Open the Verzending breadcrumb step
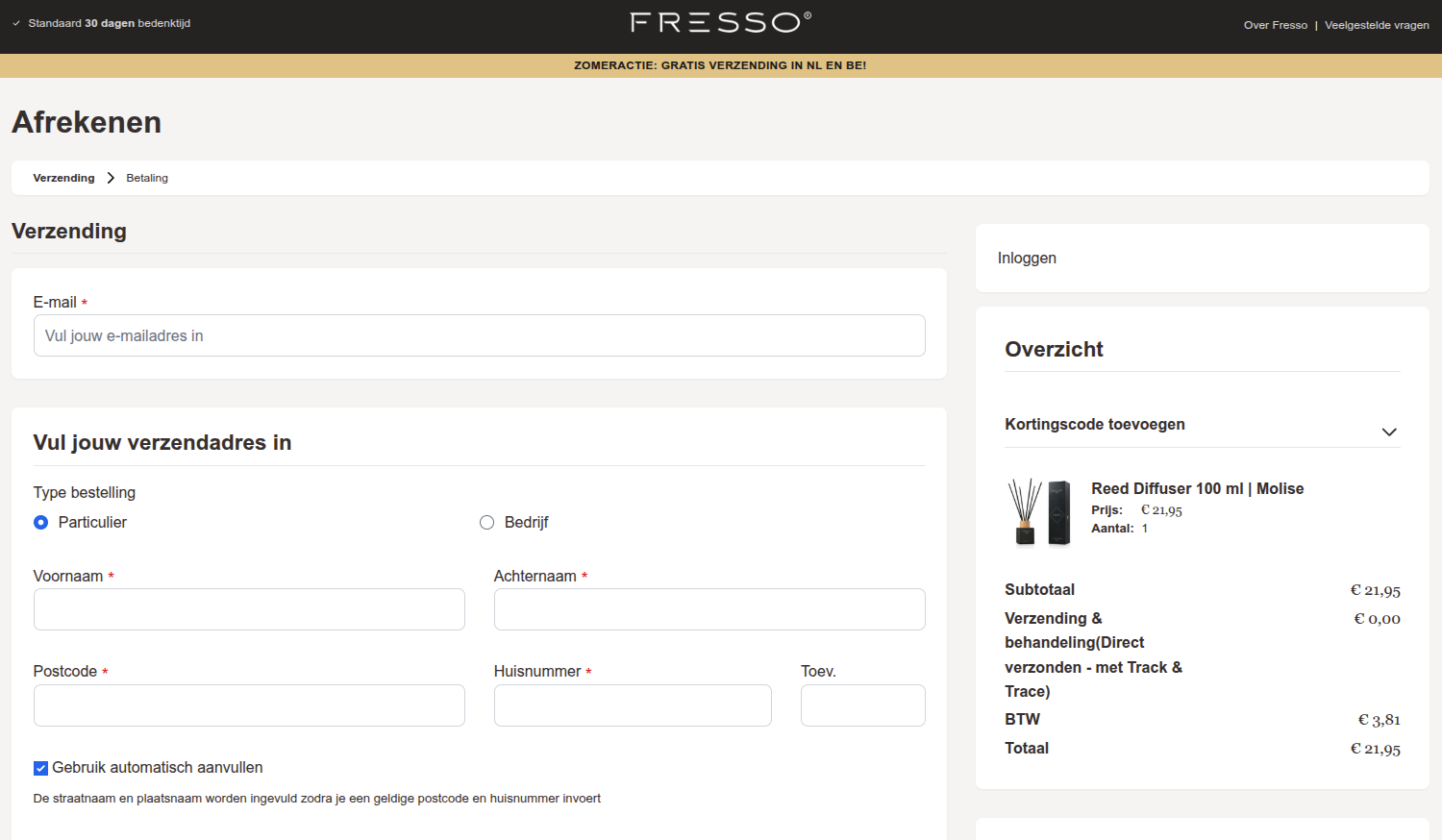This screenshot has width=1442, height=840. 63,178
